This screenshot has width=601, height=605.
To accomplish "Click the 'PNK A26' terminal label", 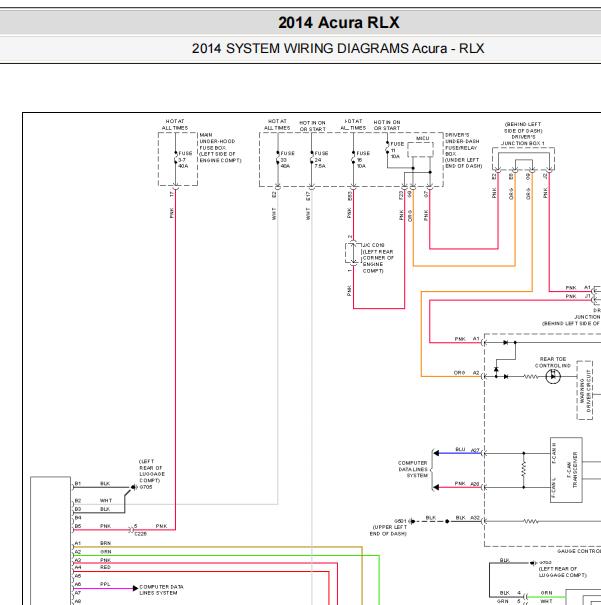I will tap(467, 483).
